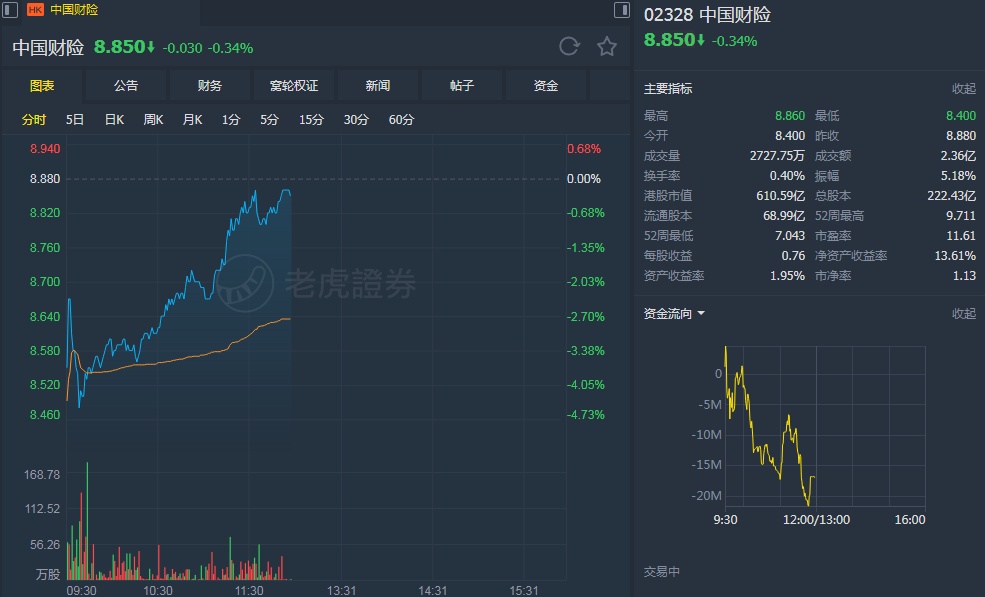This screenshot has width=985, height=597.
Task: Select the 周K chart period
Action: coord(153,120)
